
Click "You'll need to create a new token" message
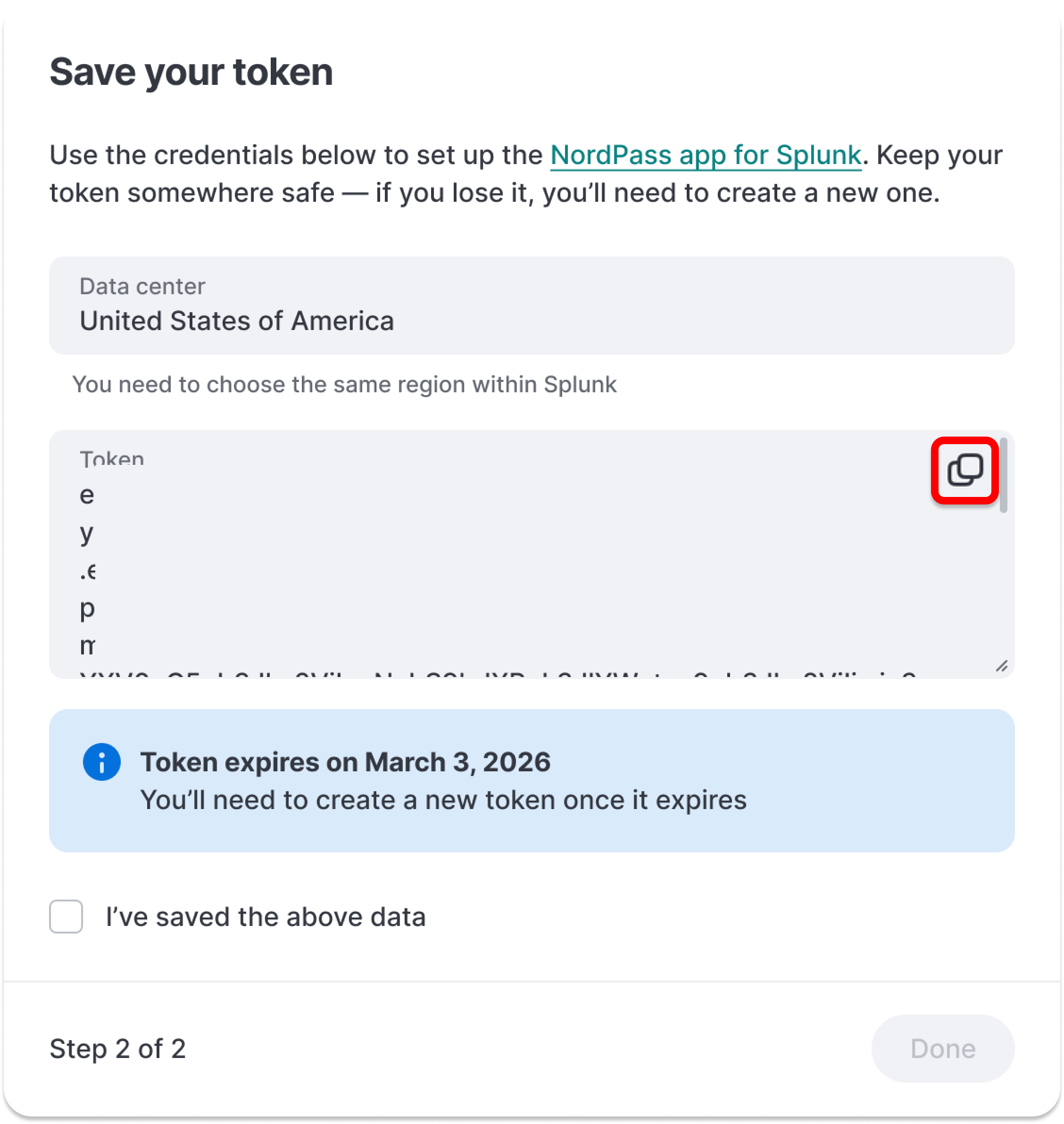(x=443, y=800)
